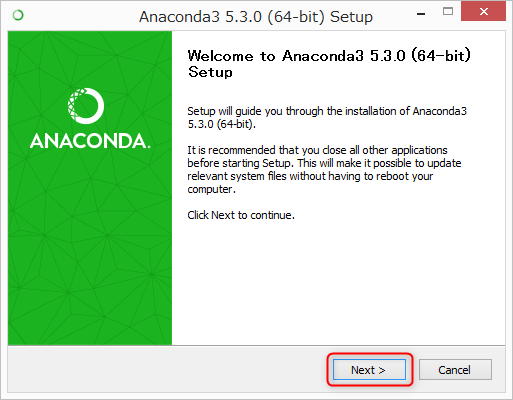Viewport: 513px width, 400px height.
Task: Minimize the Anaconda3 Setup window
Action: click(421, 14)
